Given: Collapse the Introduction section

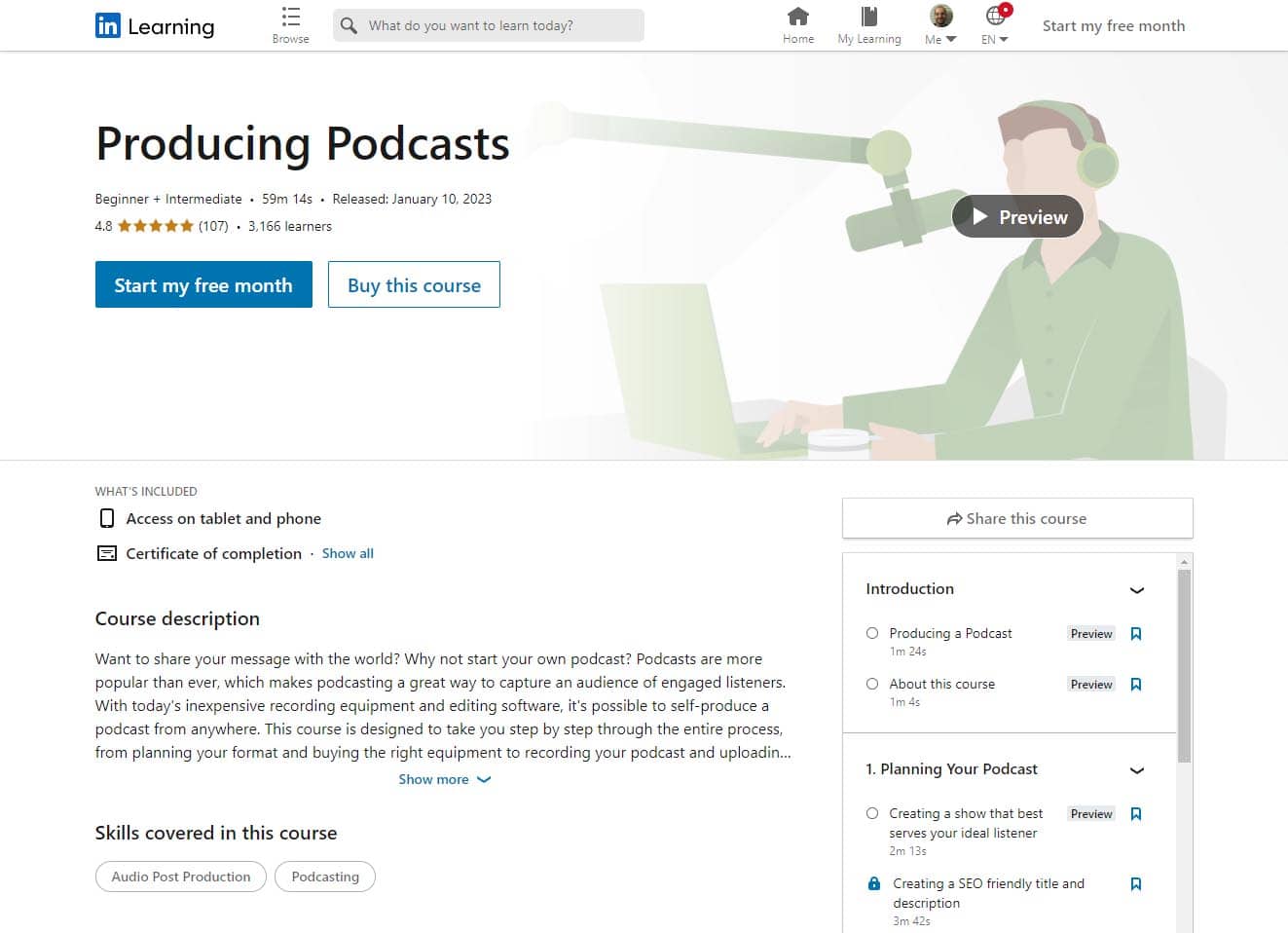Looking at the screenshot, I should [x=1136, y=590].
